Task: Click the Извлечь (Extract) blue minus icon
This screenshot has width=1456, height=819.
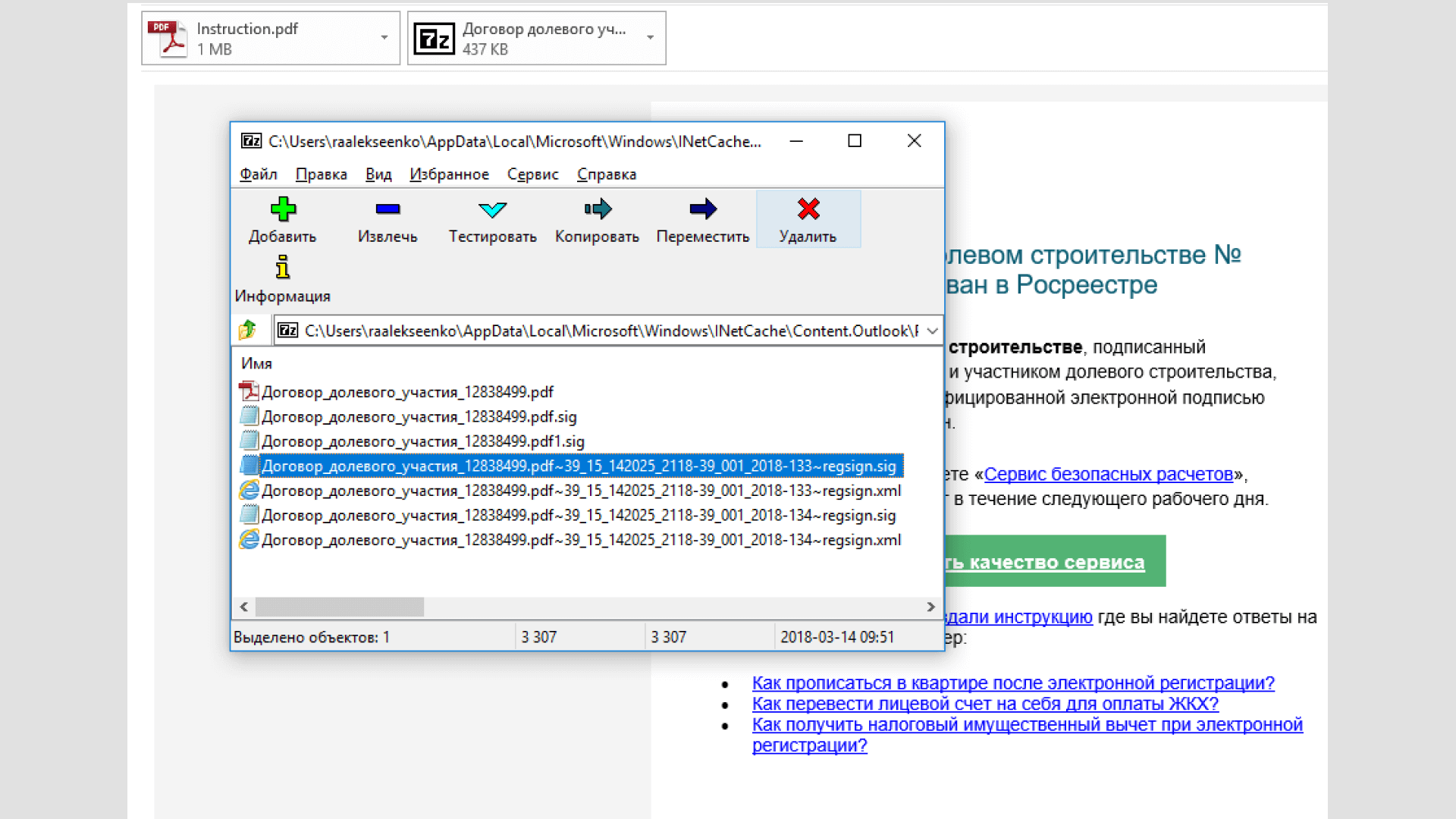Action: coord(388,209)
